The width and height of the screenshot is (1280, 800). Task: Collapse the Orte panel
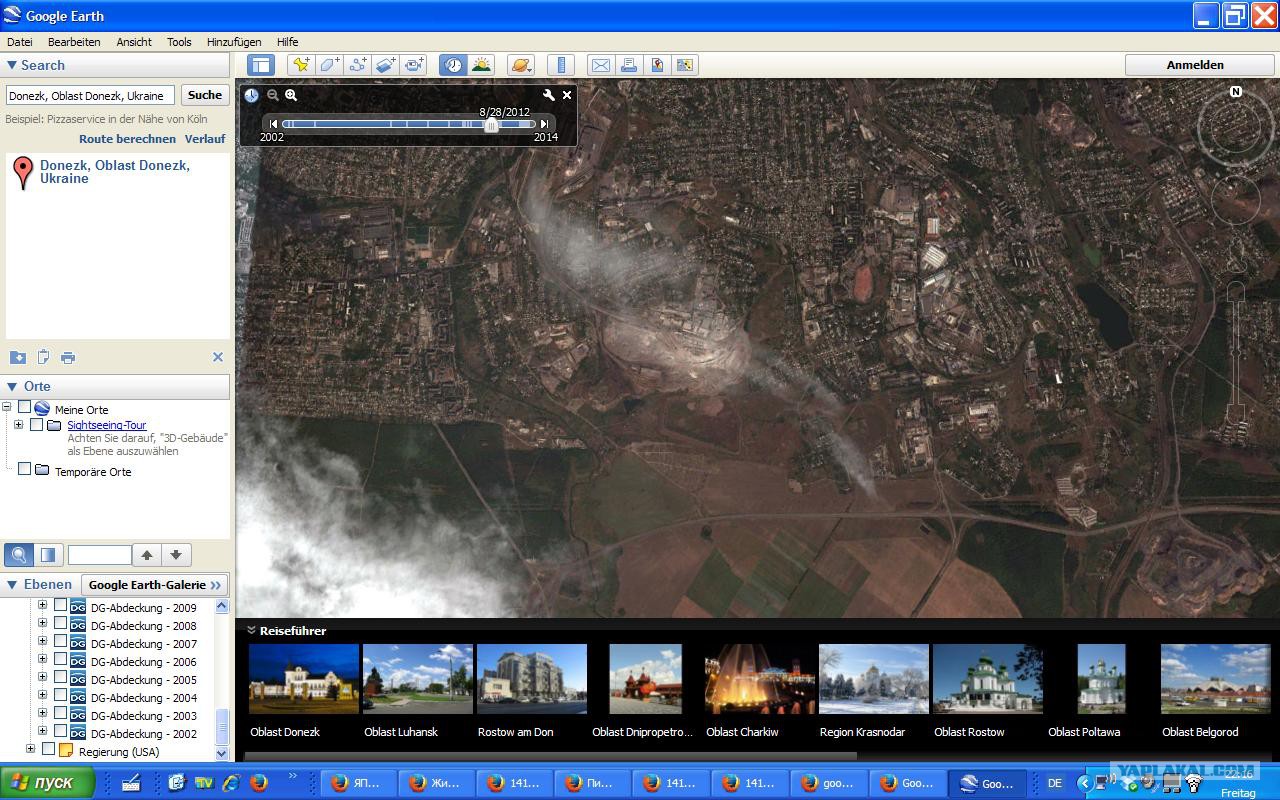(12, 386)
